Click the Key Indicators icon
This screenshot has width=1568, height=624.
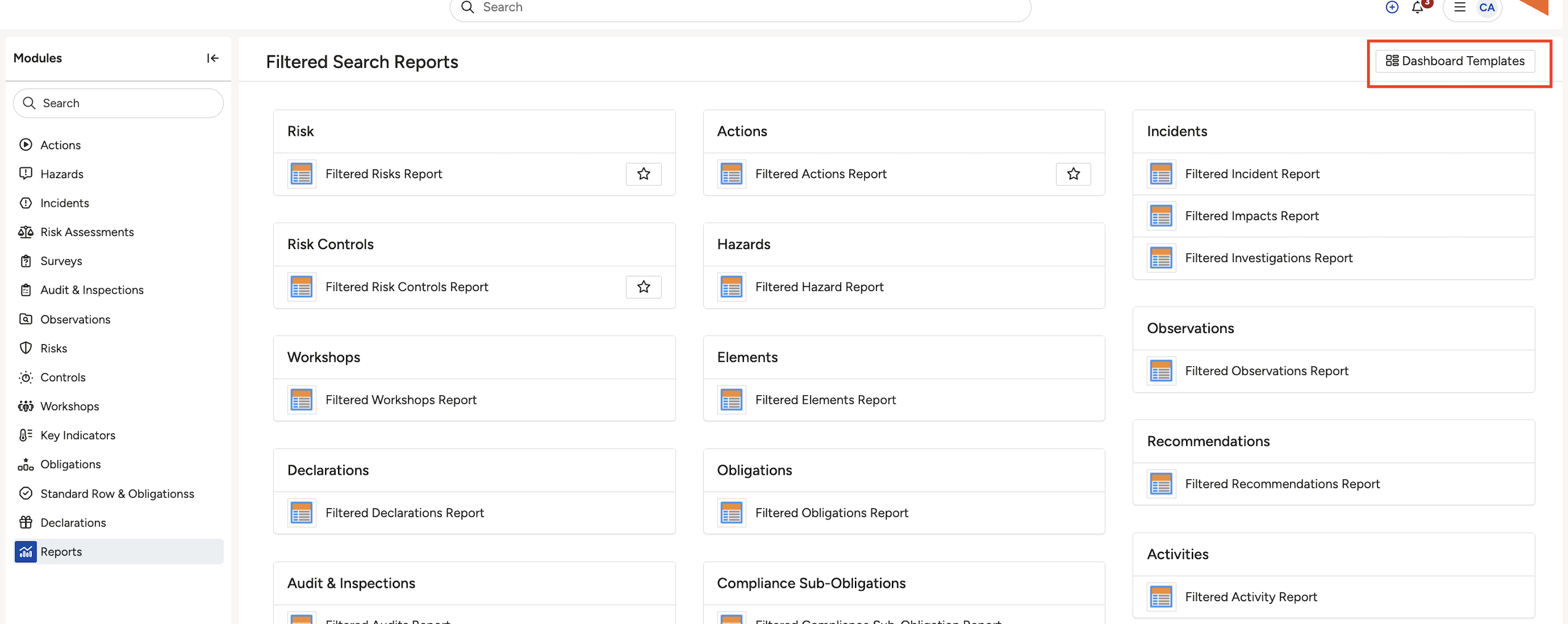click(x=26, y=435)
